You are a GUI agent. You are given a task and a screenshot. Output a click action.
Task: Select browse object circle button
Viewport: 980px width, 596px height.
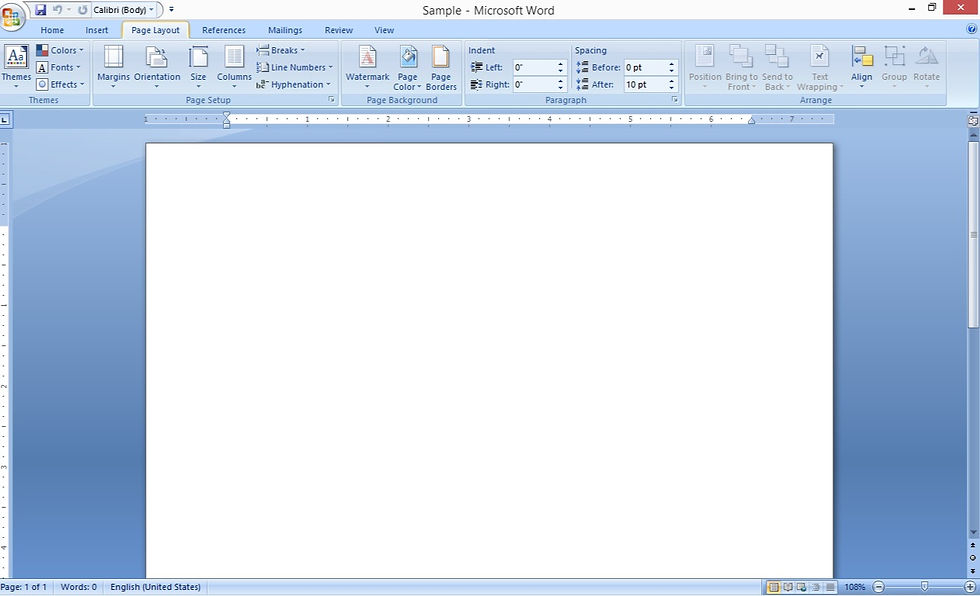972,558
